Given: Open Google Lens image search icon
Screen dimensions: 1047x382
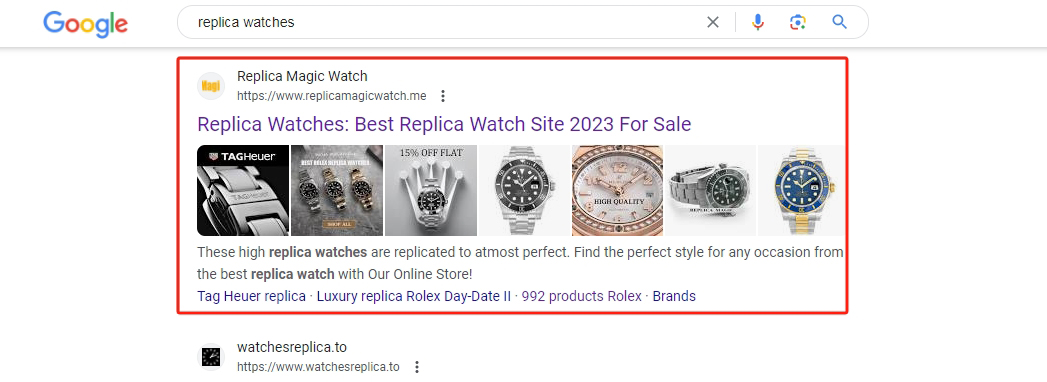Looking at the screenshot, I should tap(797, 22).
